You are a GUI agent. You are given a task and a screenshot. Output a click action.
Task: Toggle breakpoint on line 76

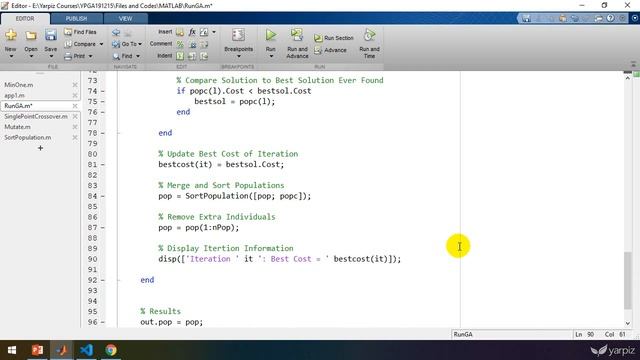103,112
